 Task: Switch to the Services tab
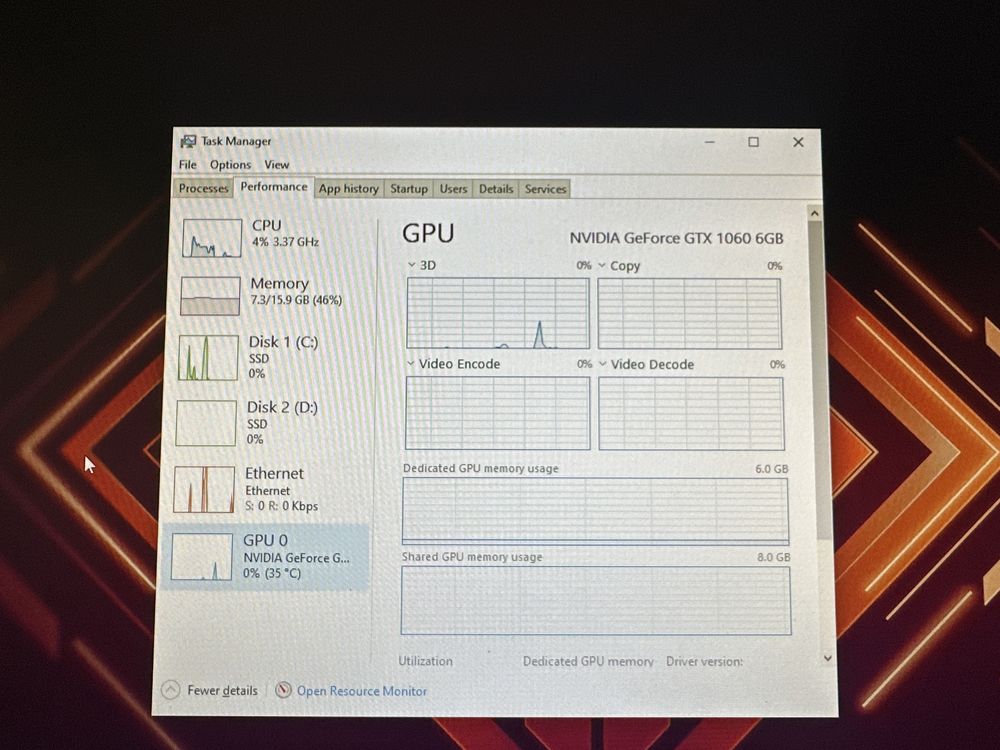545,189
